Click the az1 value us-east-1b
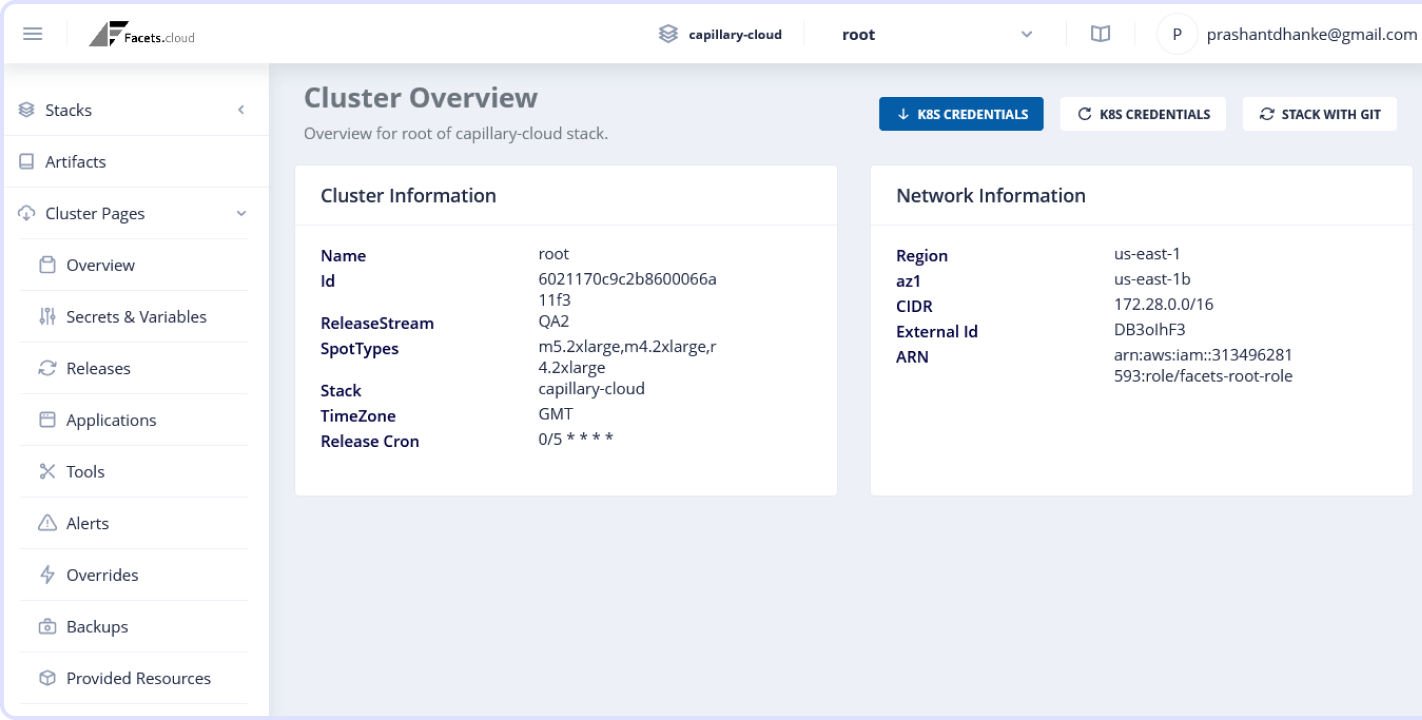Viewport: 1422px width, 720px height. pos(1152,279)
